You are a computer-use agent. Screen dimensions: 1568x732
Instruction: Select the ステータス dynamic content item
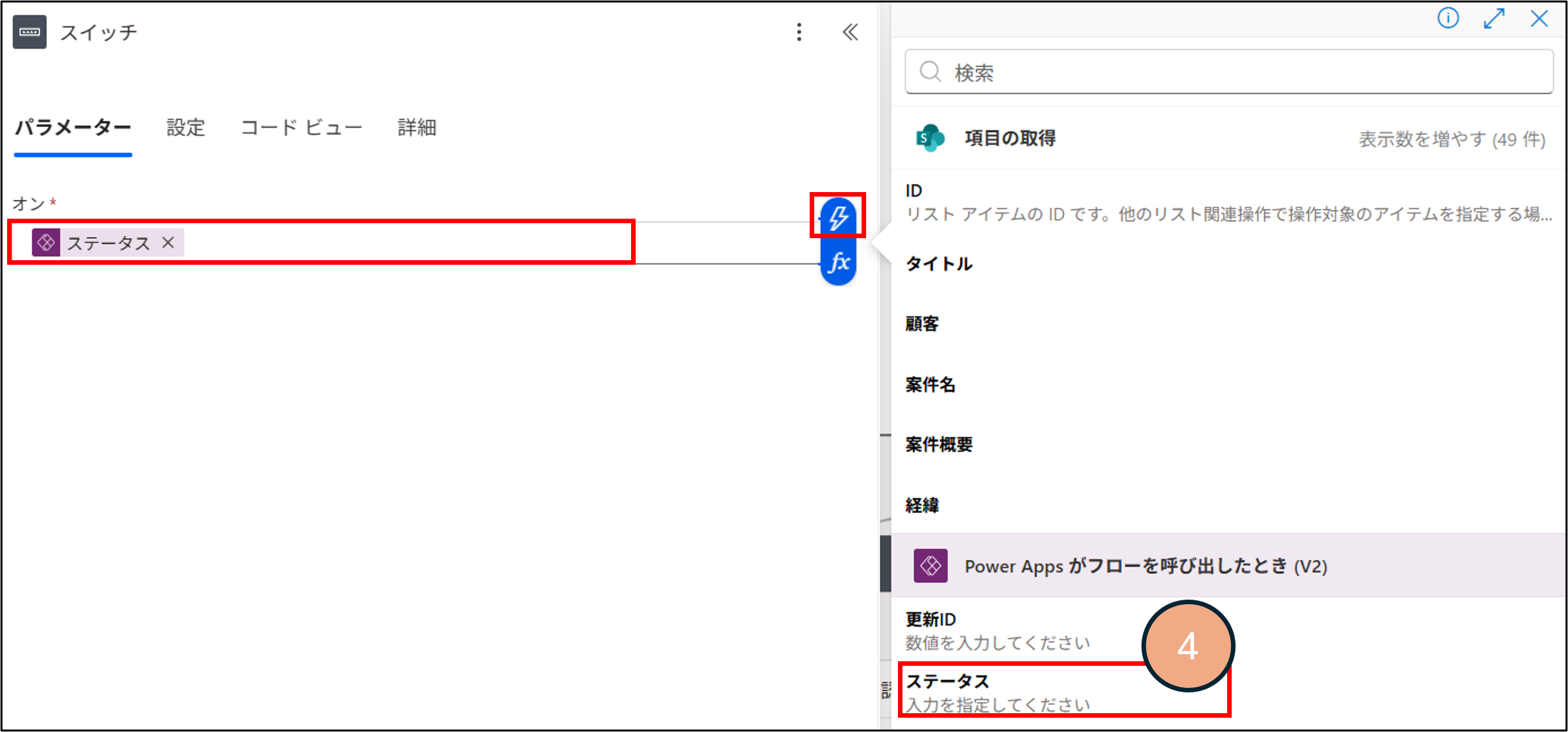click(949, 681)
